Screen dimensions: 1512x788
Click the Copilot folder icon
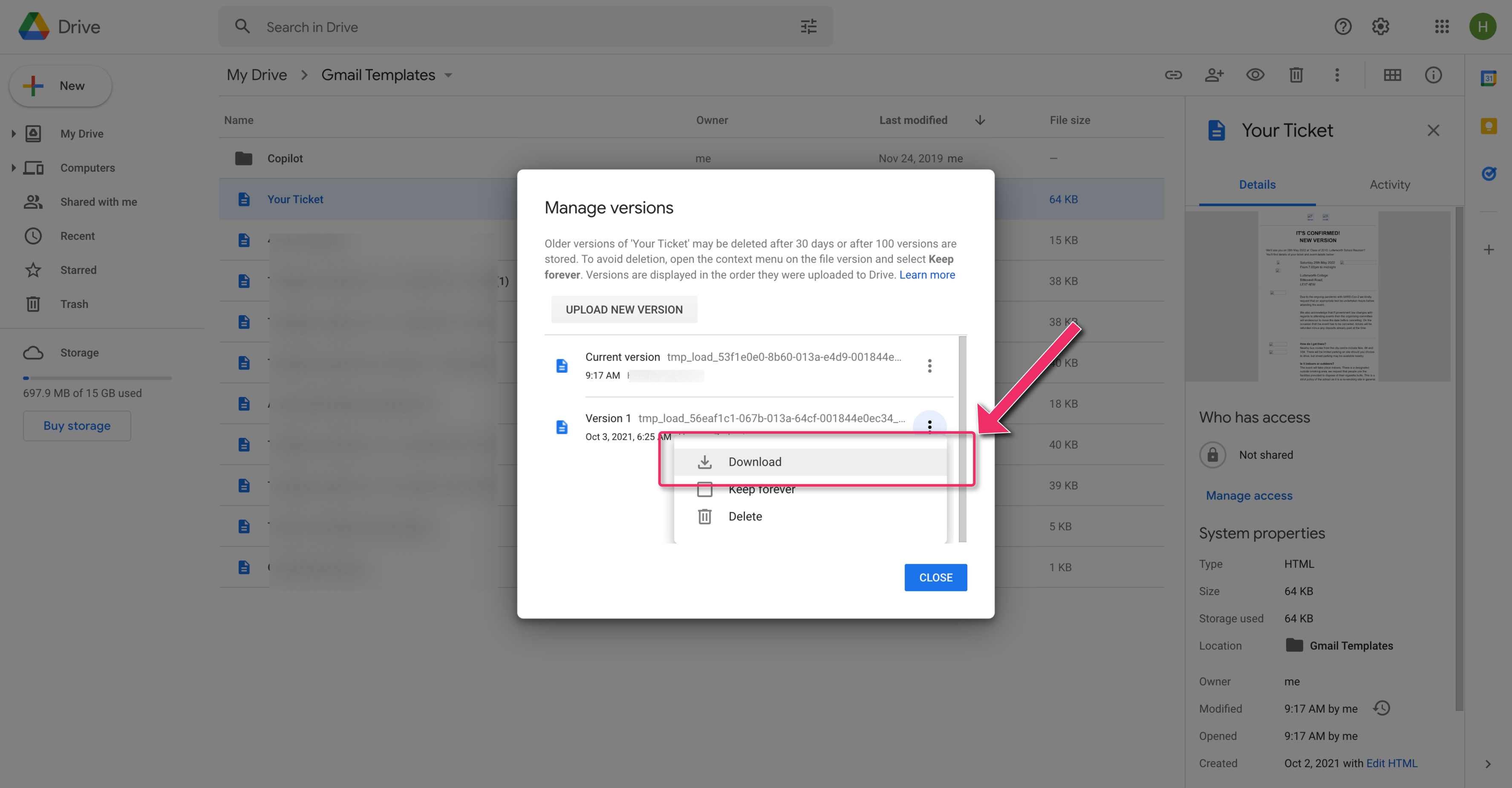[244, 158]
